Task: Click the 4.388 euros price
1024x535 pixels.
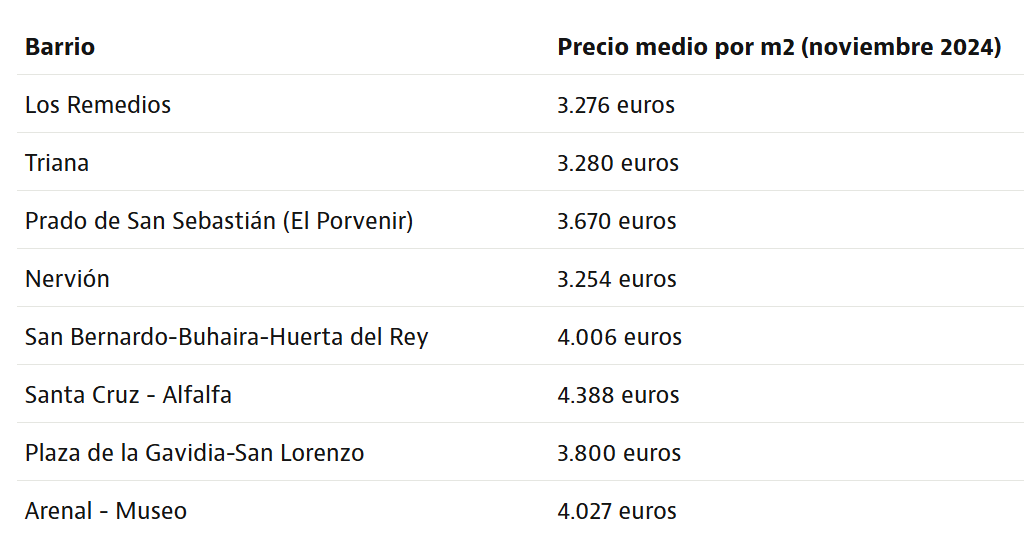Action: tap(618, 395)
